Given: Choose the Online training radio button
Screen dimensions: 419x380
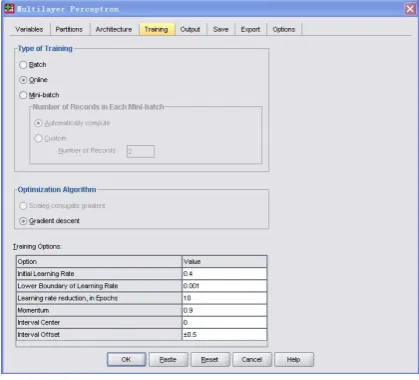Looking at the screenshot, I should (33, 80).
